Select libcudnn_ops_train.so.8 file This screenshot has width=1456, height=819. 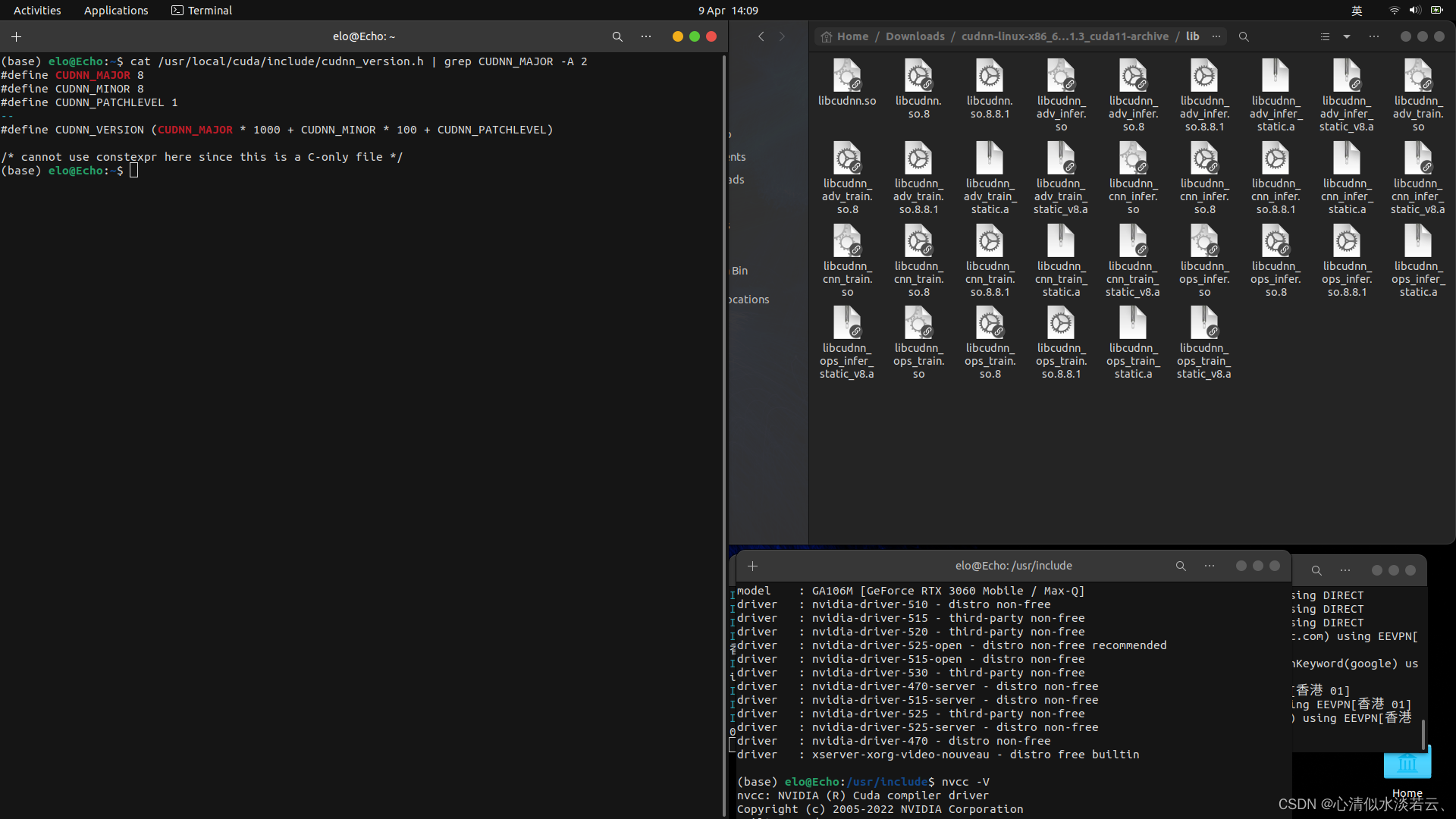point(990,343)
